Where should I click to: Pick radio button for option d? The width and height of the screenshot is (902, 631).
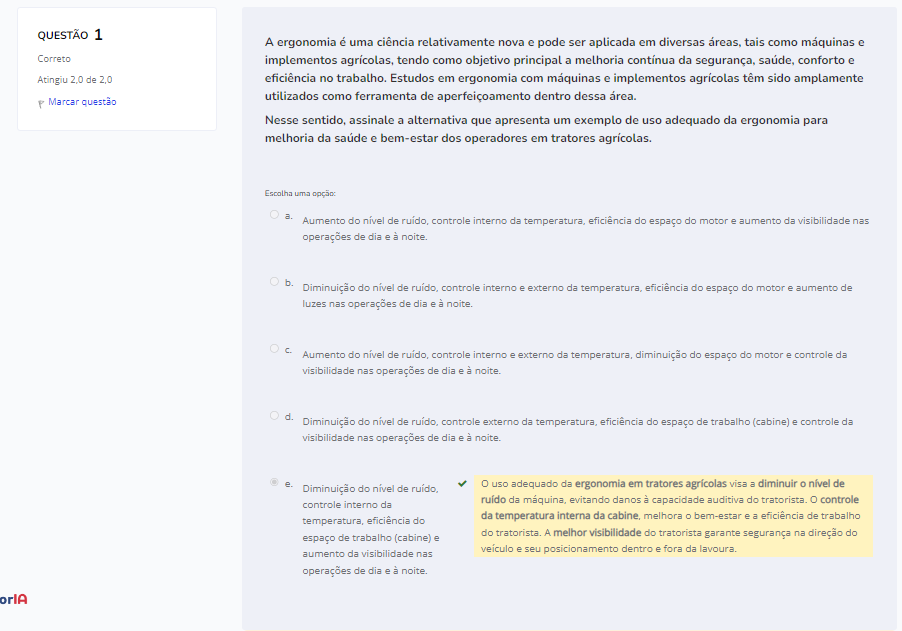coord(274,416)
